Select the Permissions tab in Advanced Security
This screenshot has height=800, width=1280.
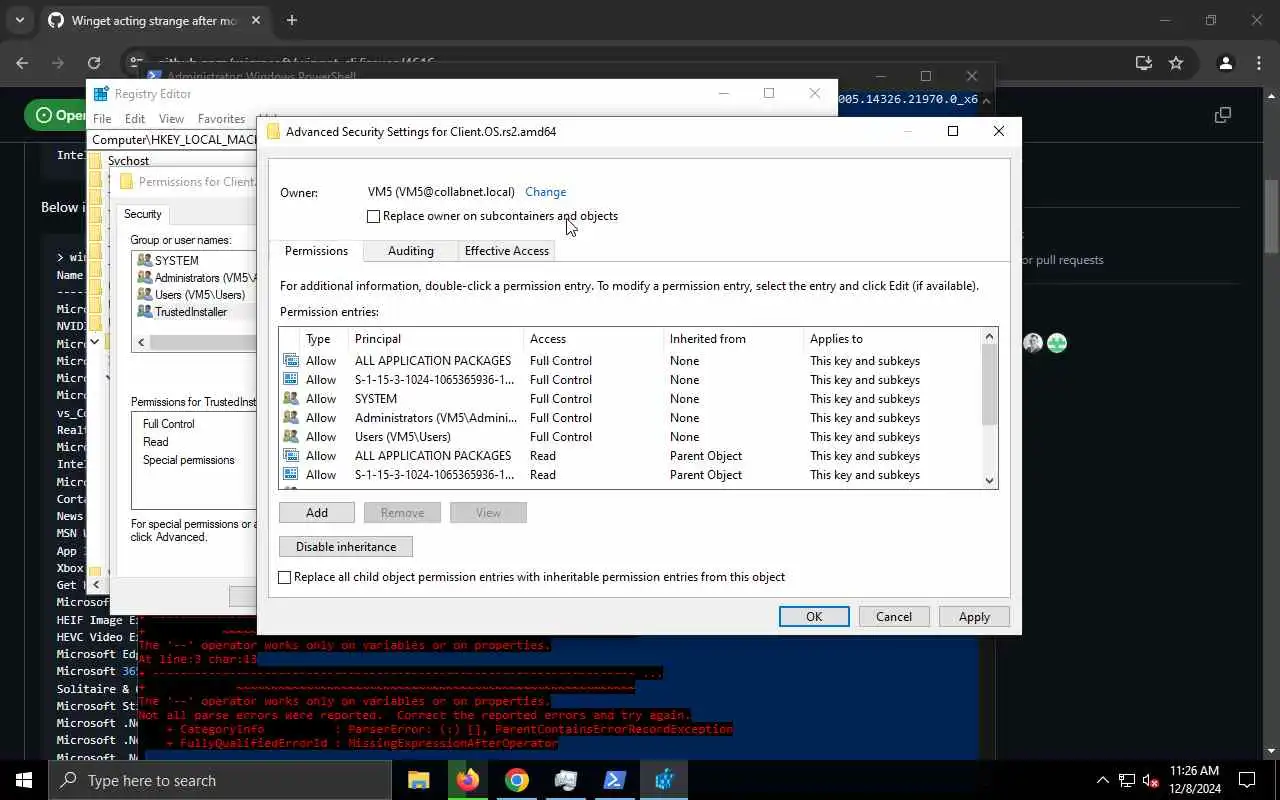click(x=316, y=251)
